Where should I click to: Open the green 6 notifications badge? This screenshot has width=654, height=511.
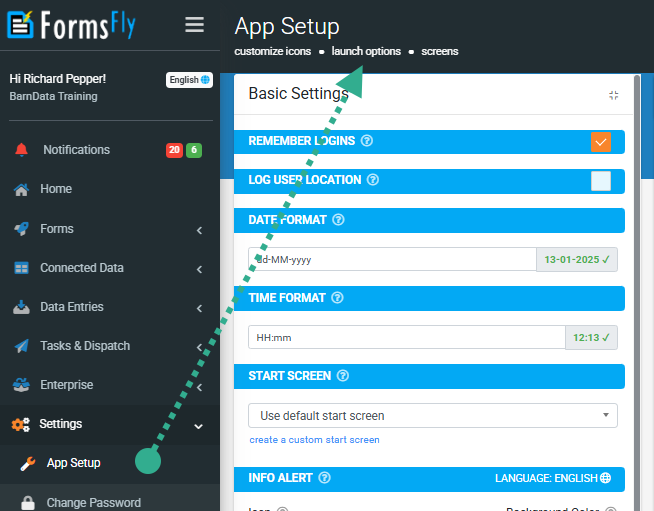coord(194,150)
